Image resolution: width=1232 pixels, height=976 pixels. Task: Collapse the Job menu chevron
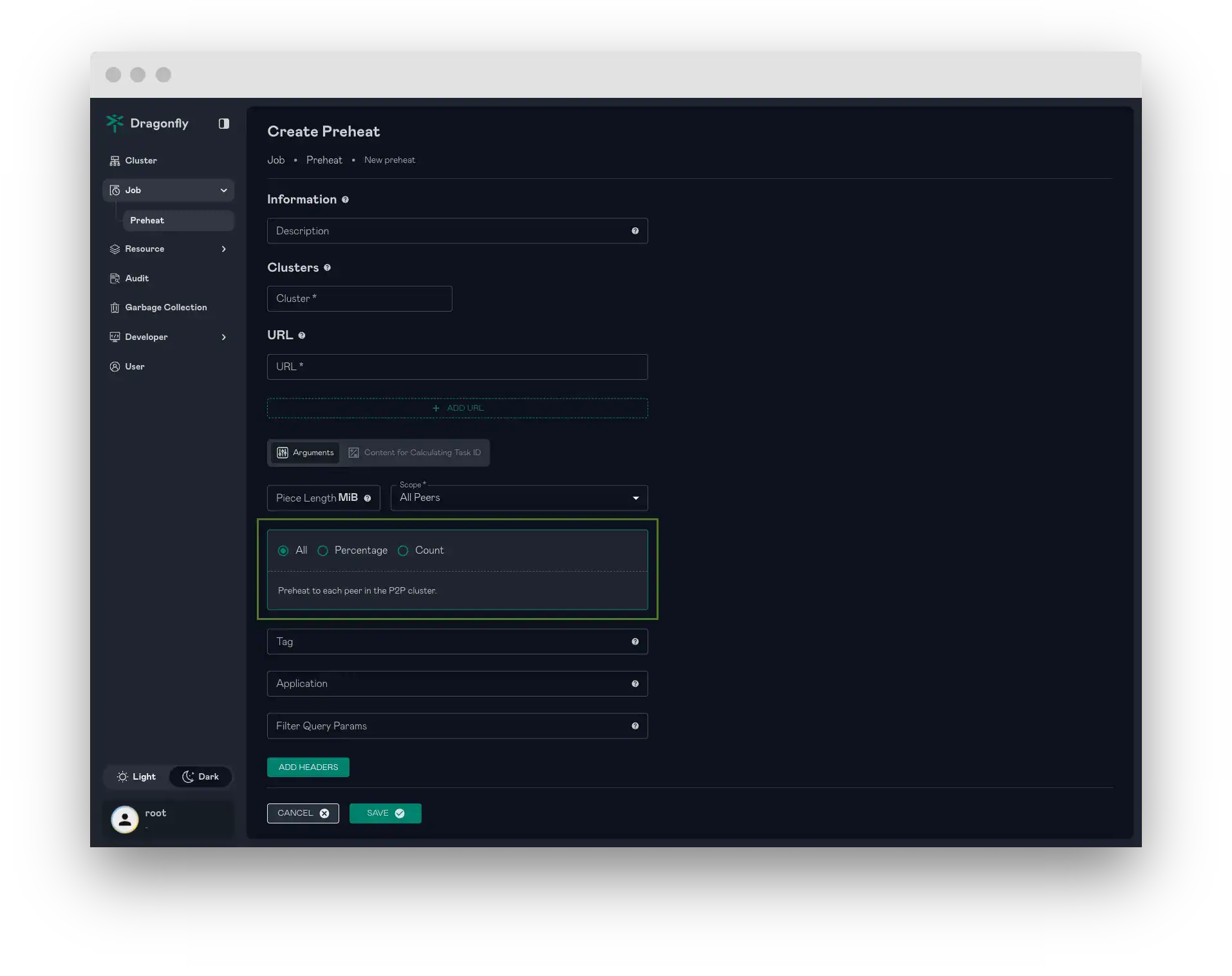[x=223, y=190]
